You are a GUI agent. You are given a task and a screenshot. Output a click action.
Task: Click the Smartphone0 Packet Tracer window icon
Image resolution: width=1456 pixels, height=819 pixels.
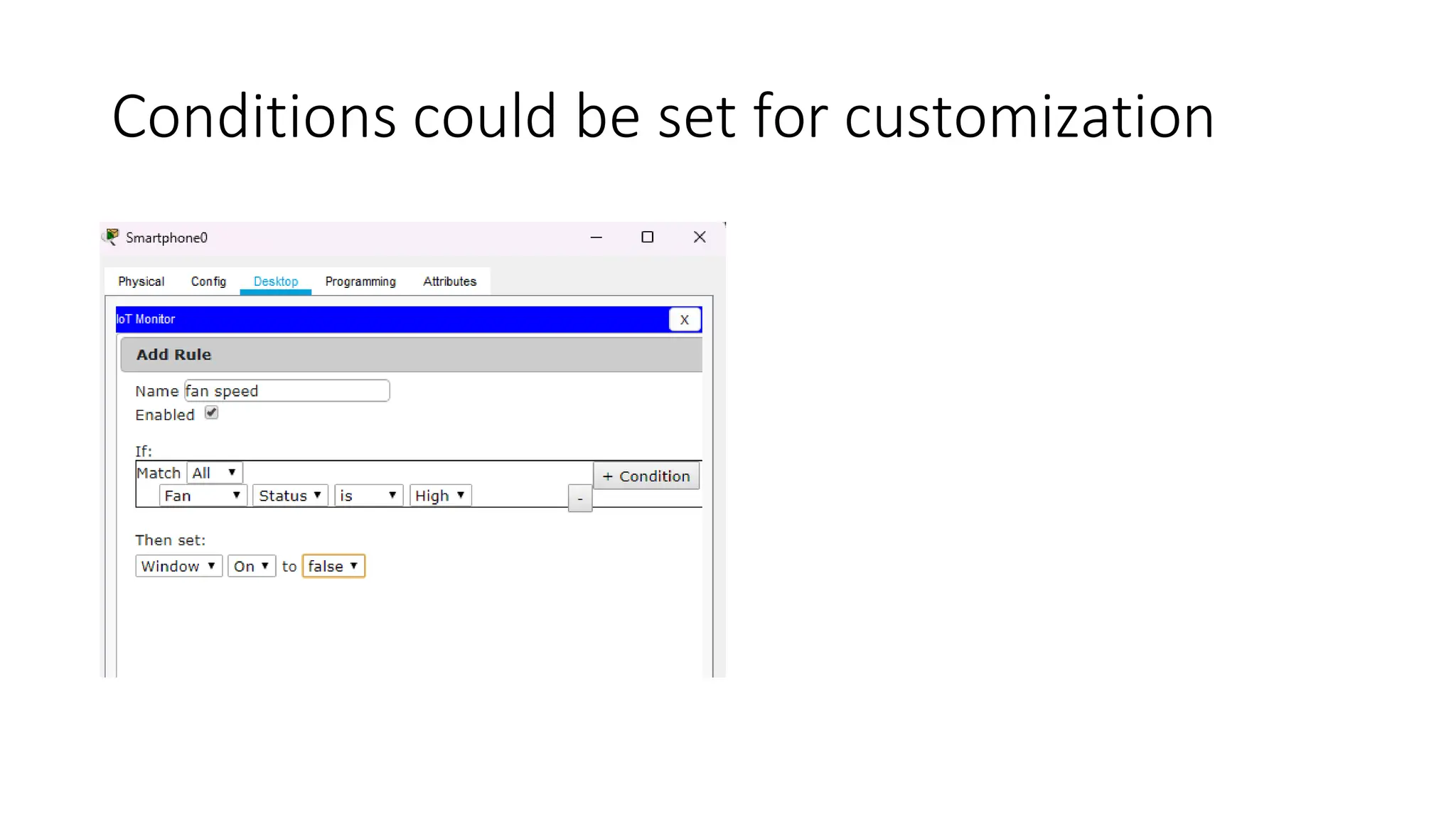click(x=112, y=237)
